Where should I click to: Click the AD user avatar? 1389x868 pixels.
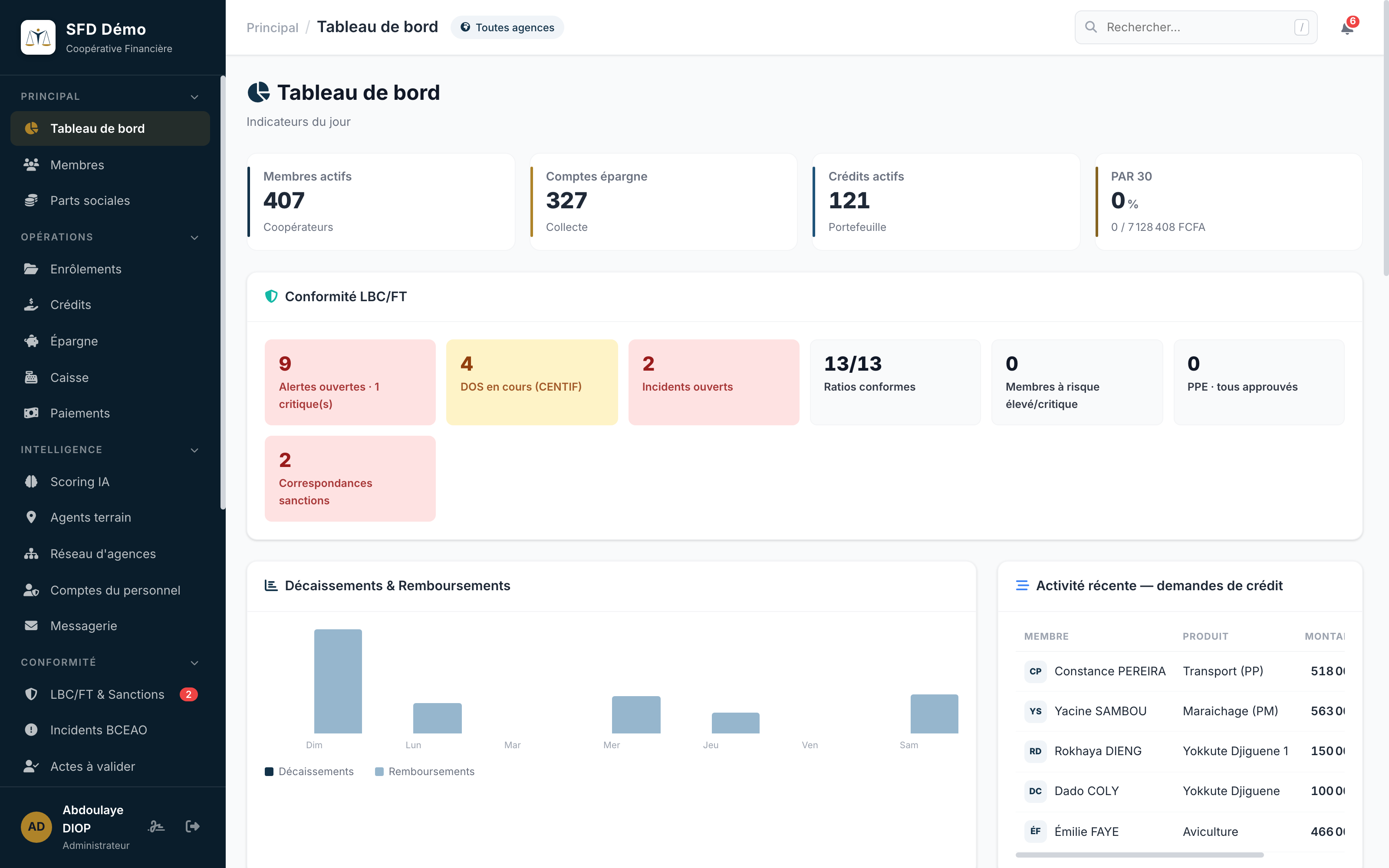36,827
